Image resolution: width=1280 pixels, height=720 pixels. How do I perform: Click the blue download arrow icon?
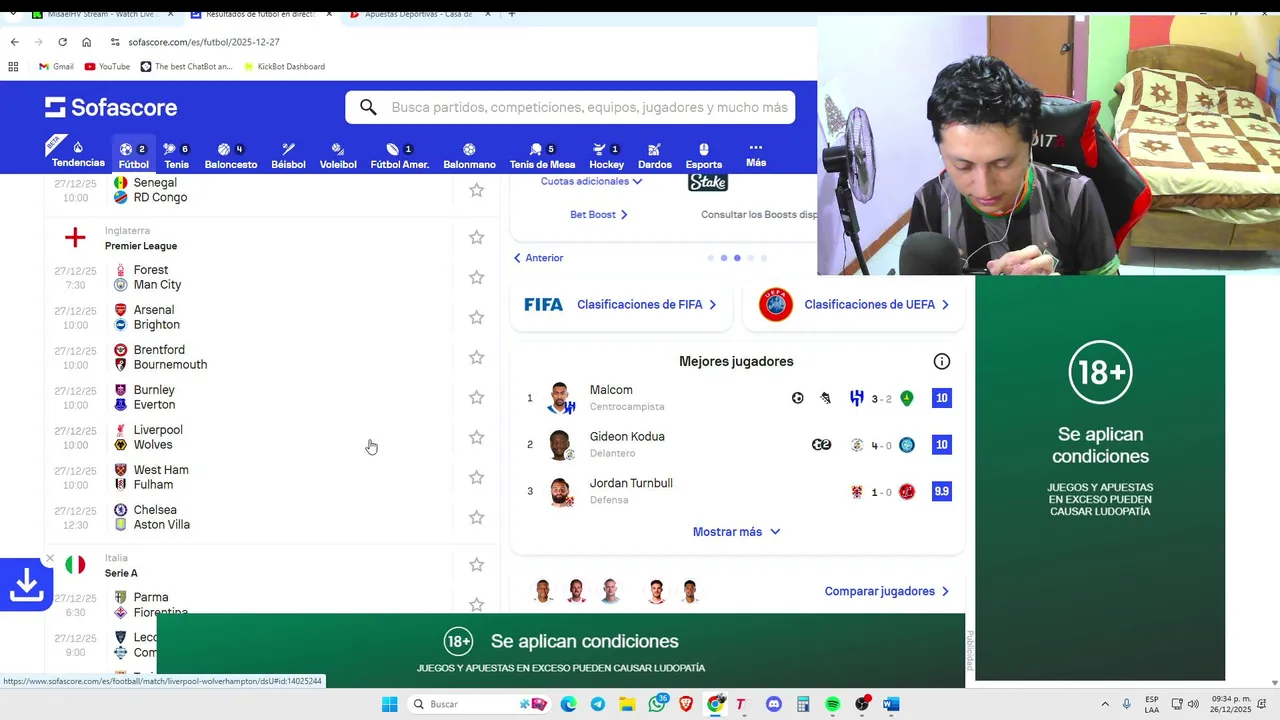click(x=26, y=585)
